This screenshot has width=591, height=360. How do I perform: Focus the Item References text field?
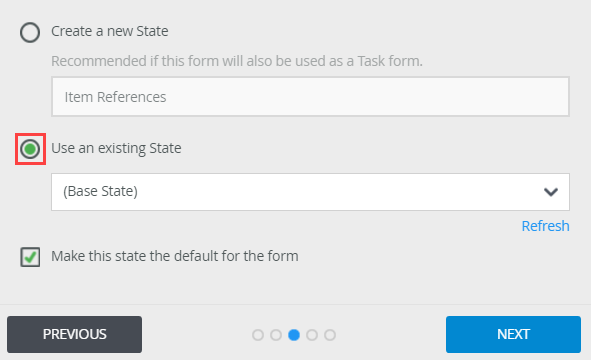[310, 97]
